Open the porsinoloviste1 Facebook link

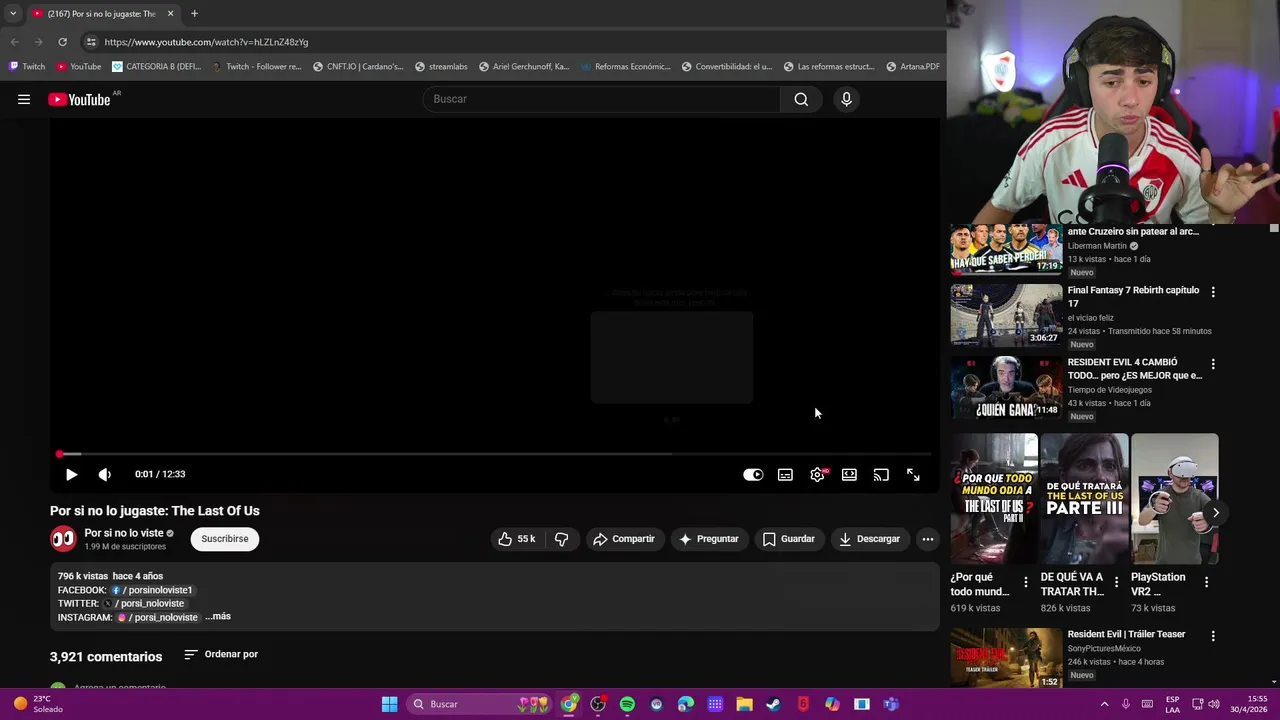click(x=152, y=590)
